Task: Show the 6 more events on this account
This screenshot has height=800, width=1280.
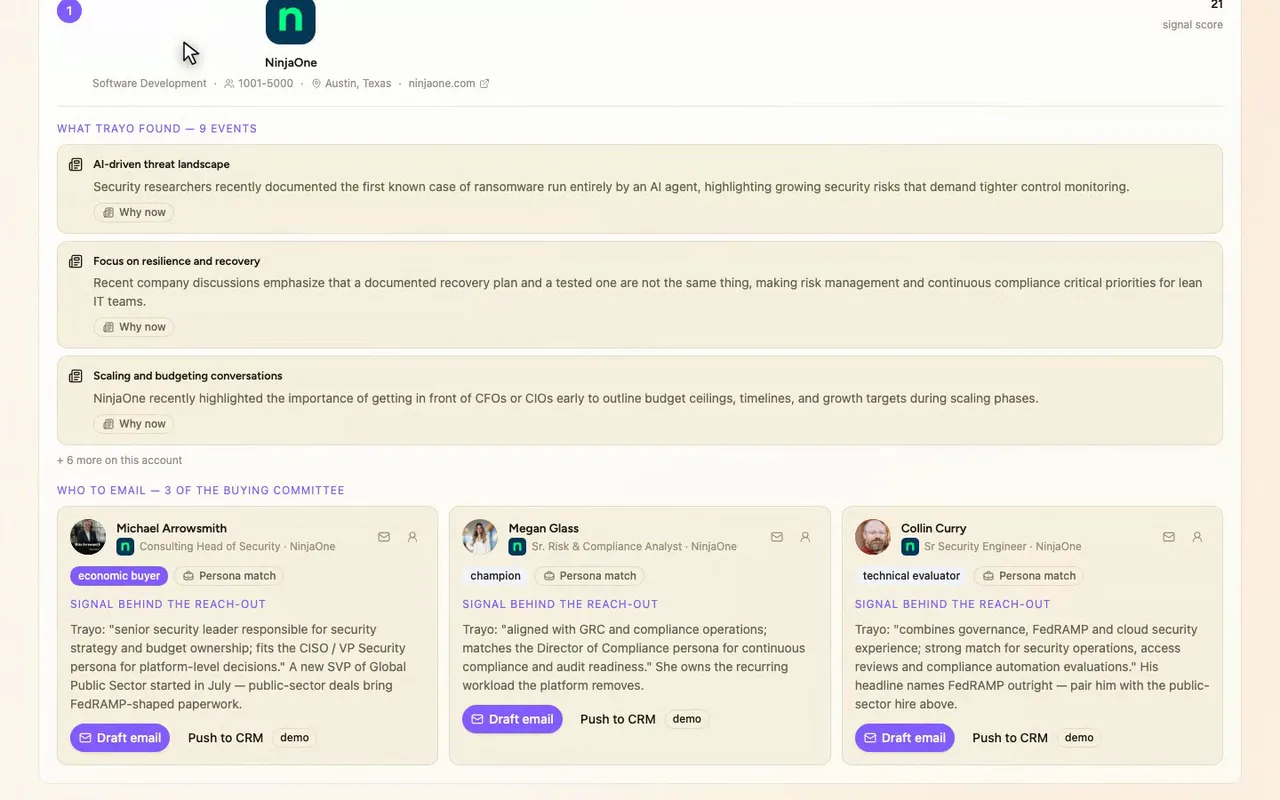Action: 120,461
